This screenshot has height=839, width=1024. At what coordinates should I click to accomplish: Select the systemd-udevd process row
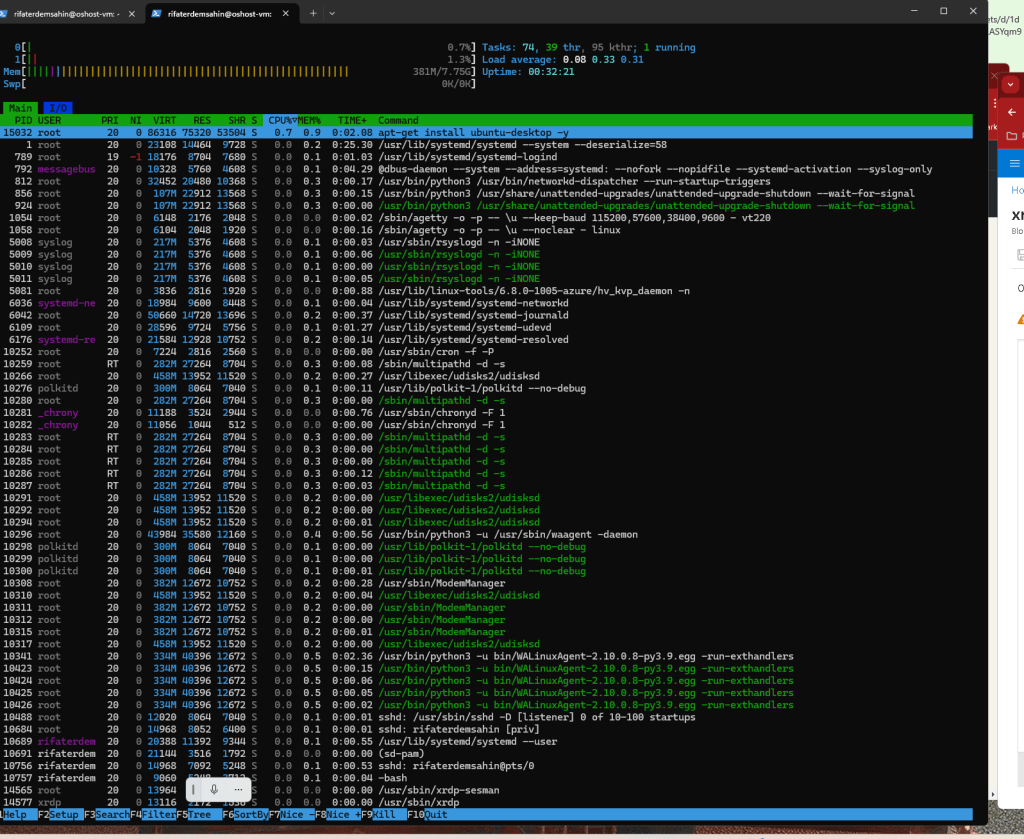point(487,328)
